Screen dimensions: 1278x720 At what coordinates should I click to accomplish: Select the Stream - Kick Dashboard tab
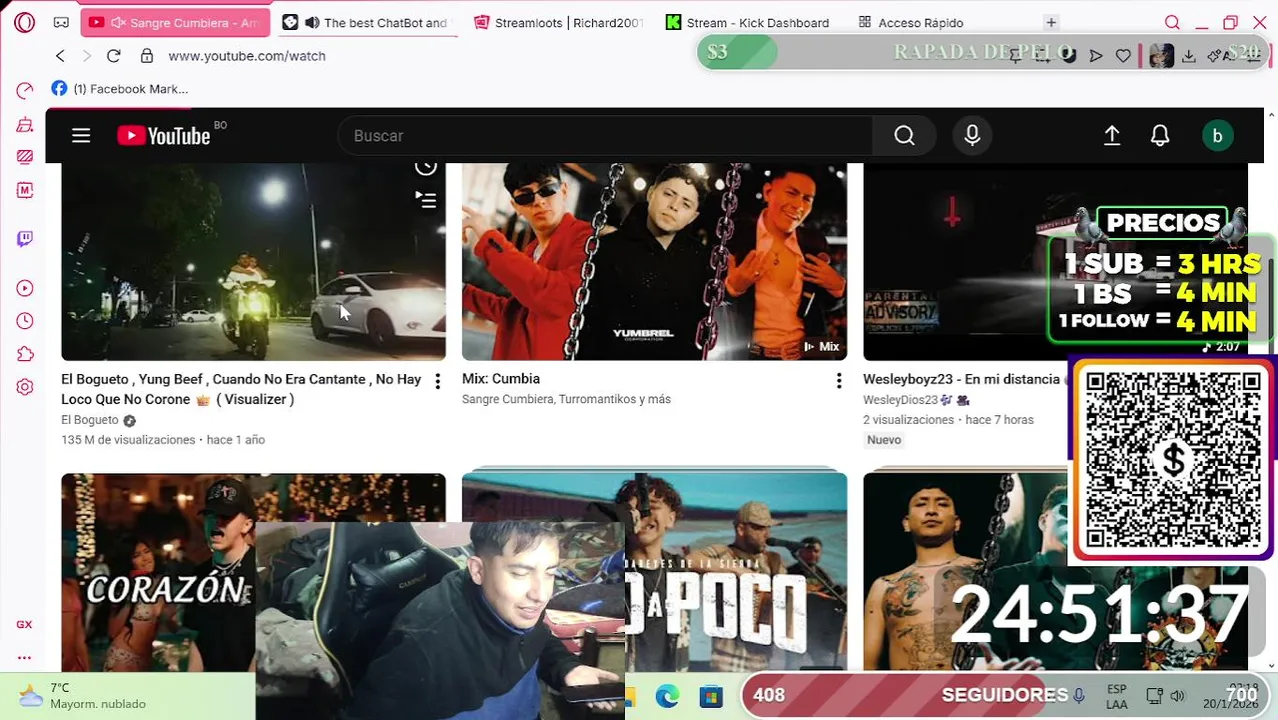pyautogui.click(x=748, y=22)
